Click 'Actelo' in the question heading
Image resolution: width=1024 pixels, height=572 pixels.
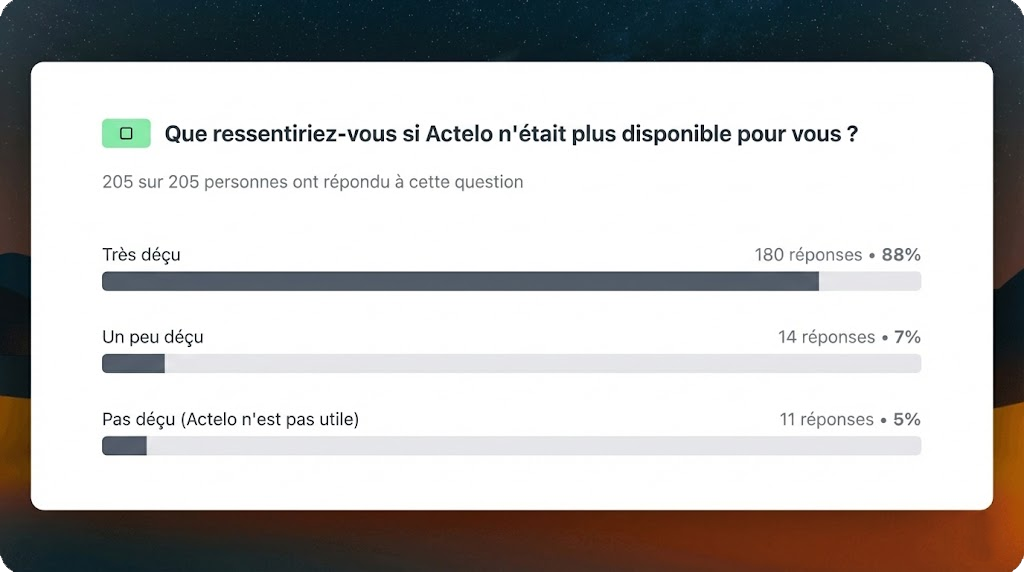tap(458, 134)
